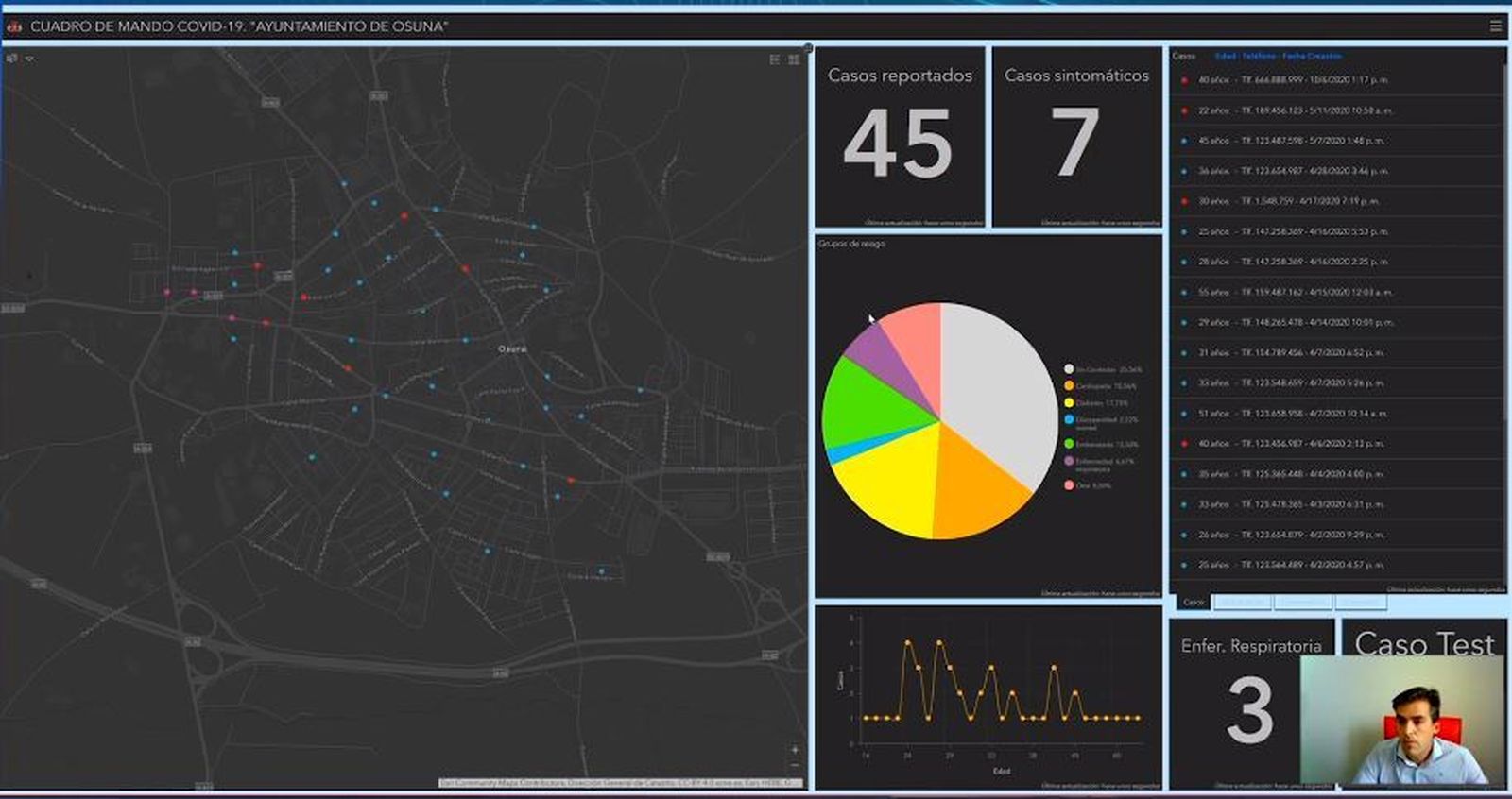
Task: Zoom out on the map
Action: coord(794,766)
